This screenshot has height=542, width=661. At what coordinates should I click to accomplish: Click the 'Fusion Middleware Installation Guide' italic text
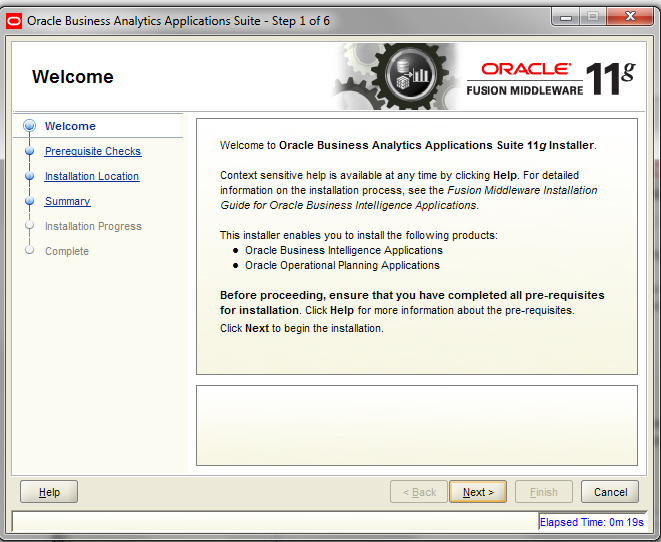pyautogui.click(x=408, y=198)
